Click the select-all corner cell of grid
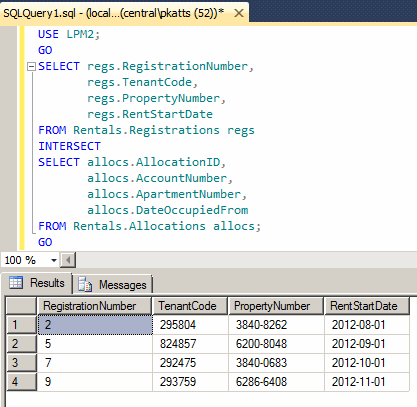The width and height of the screenshot is (417, 407). coord(21,306)
